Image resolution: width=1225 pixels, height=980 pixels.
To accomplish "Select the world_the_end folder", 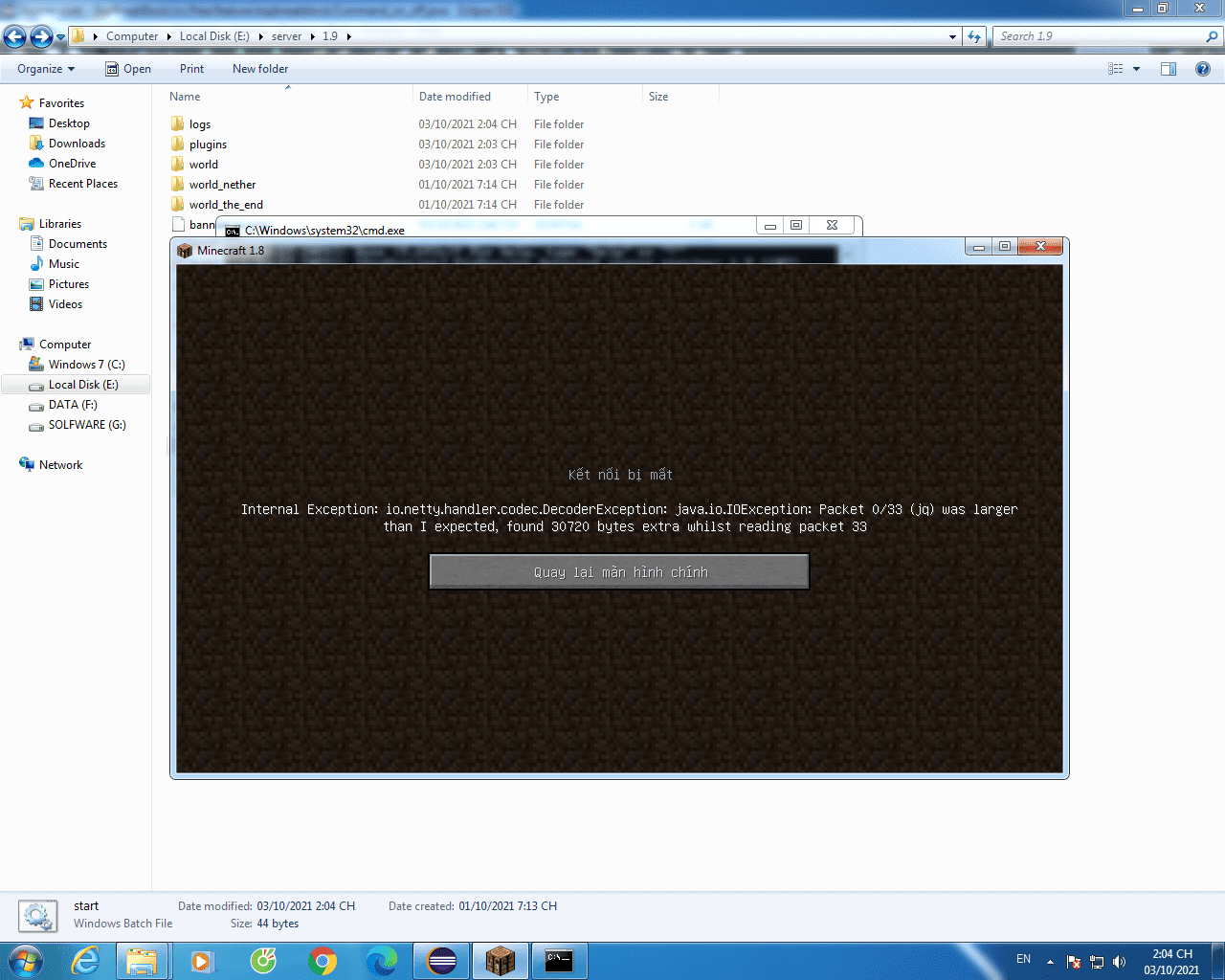I will (226, 205).
